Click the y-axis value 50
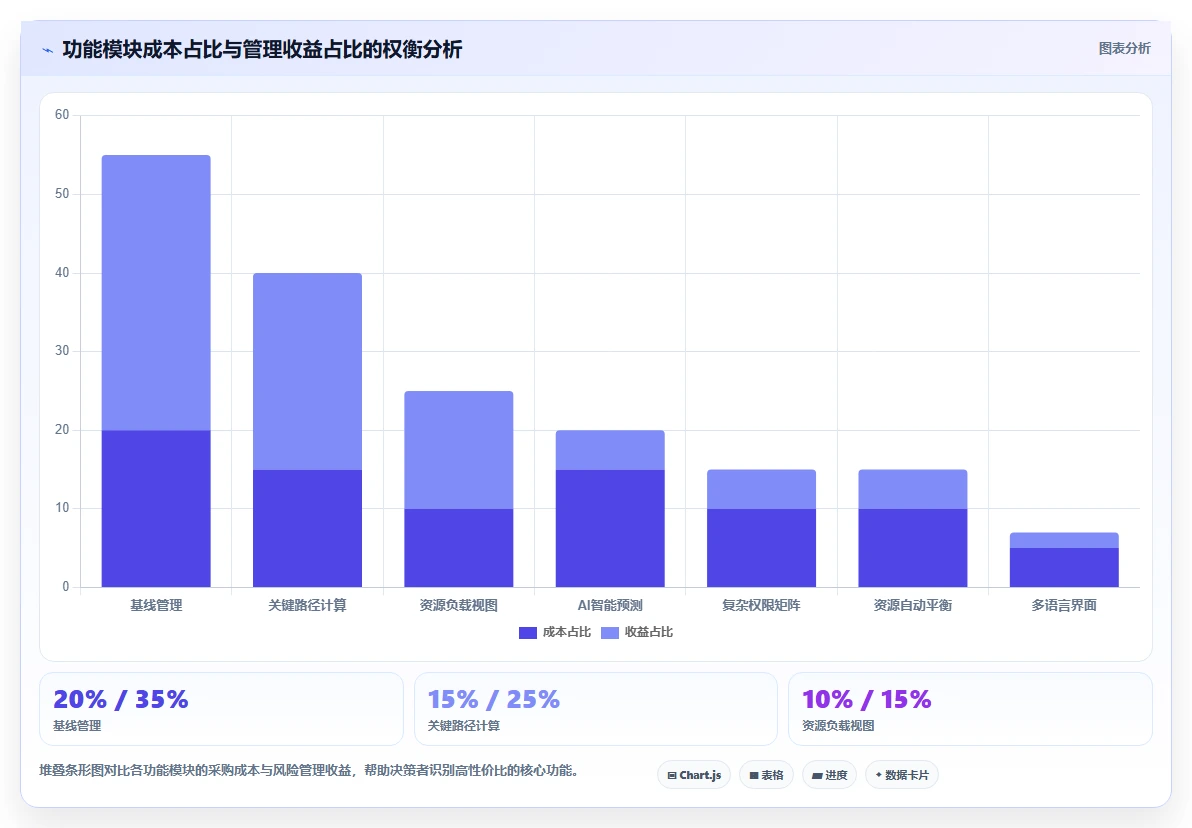This screenshot has height=828, width=1192. [62, 193]
